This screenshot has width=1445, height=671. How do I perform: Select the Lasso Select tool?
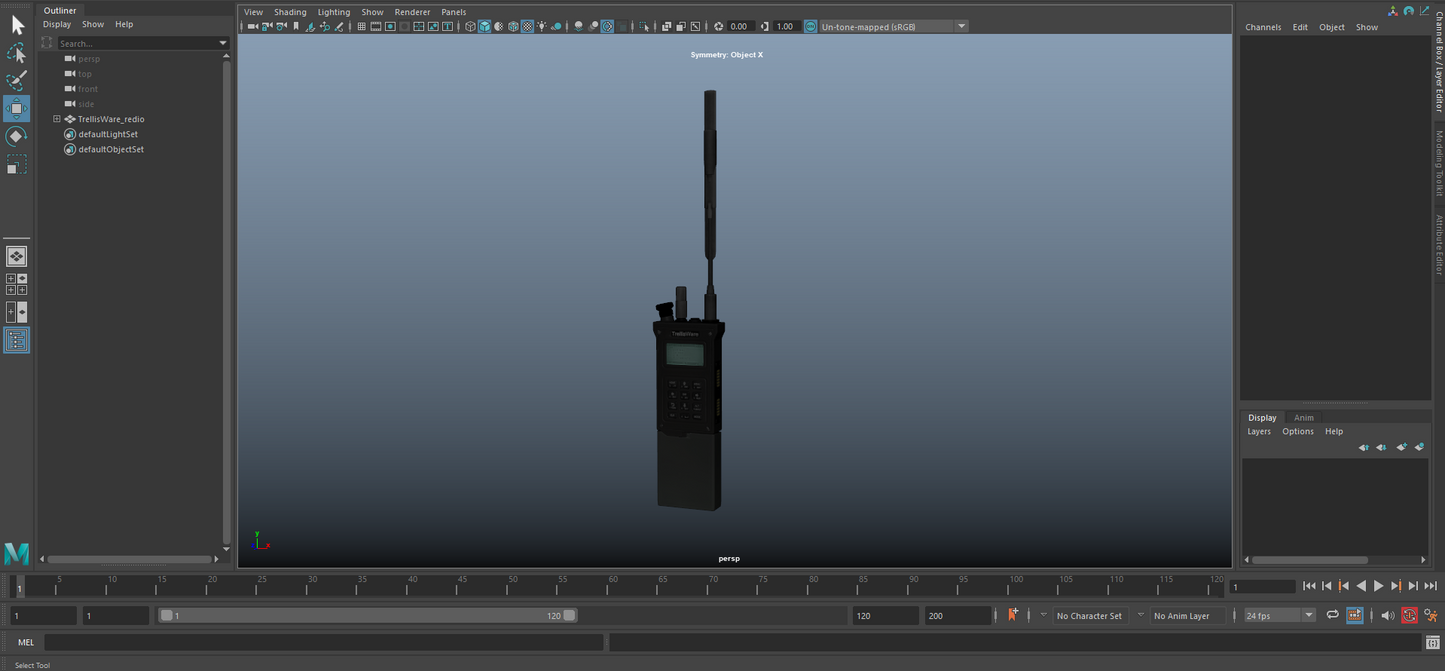click(16, 53)
